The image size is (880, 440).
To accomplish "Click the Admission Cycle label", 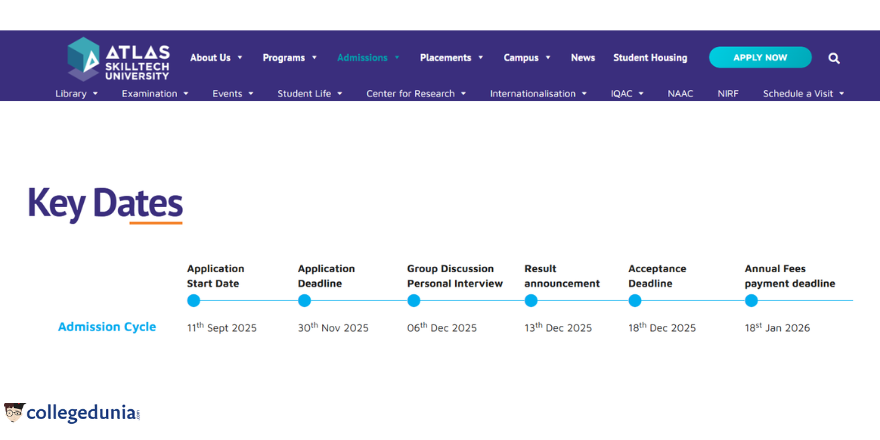I will [x=107, y=327].
